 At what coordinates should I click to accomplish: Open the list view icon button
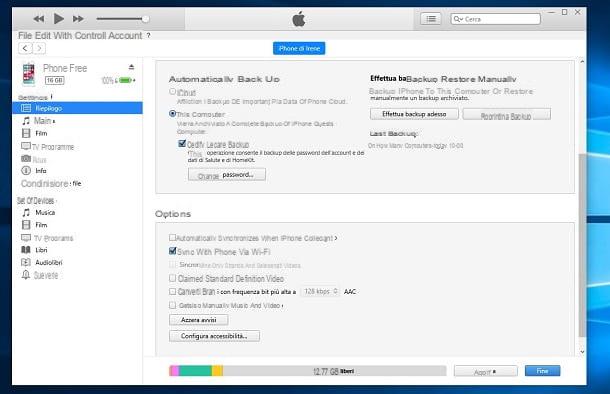[431, 19]
